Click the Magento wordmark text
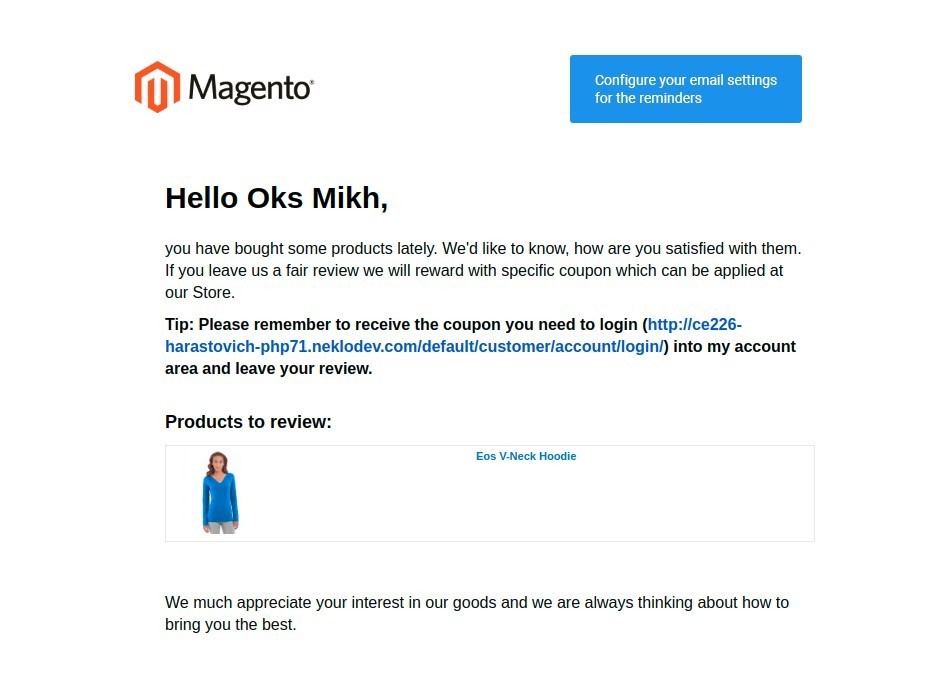 coord(249,88)
